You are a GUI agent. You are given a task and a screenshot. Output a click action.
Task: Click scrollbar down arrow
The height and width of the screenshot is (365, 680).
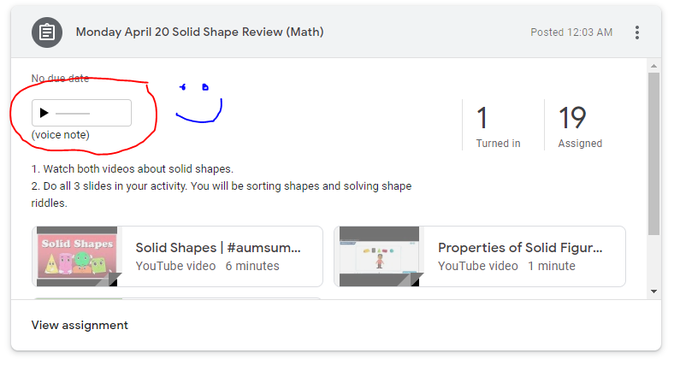[x=654, y=291]
